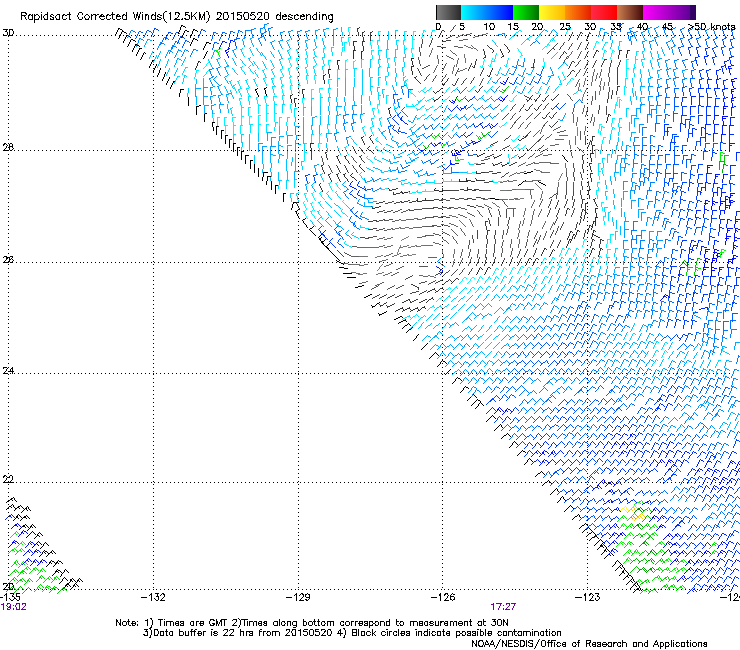Click the blue 10-15 knots legend segment
740x650 pixels.
point(500,12)
